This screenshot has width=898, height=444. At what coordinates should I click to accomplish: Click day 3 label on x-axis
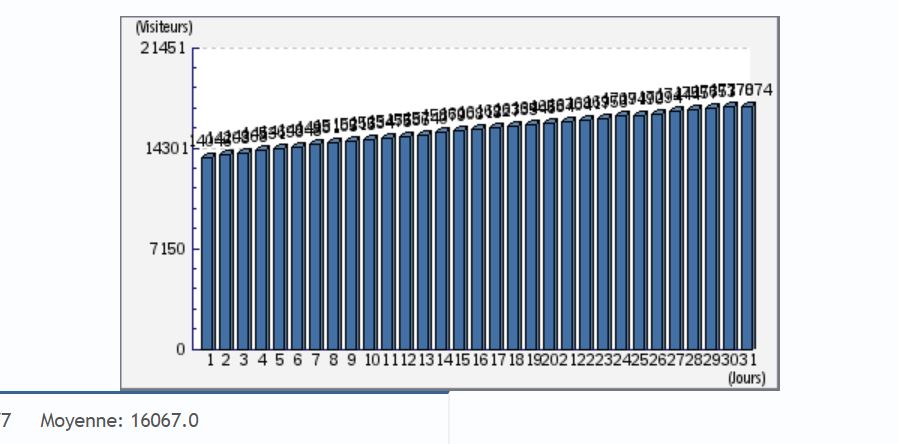[245, 360]
